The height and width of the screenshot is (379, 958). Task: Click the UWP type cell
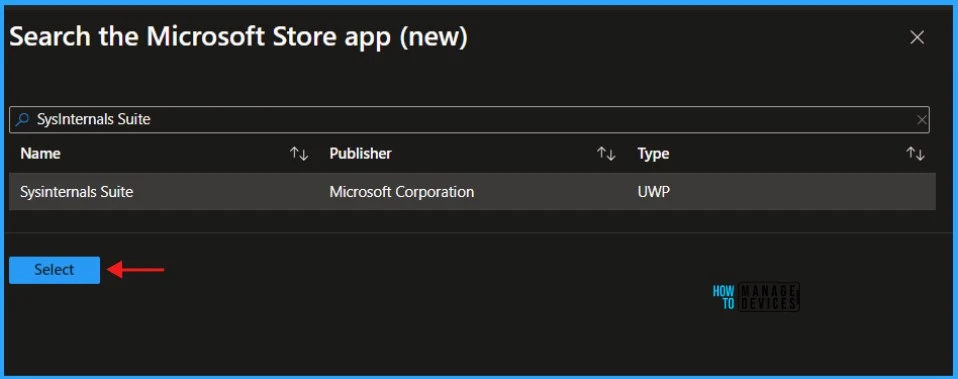tap(654, 192)
